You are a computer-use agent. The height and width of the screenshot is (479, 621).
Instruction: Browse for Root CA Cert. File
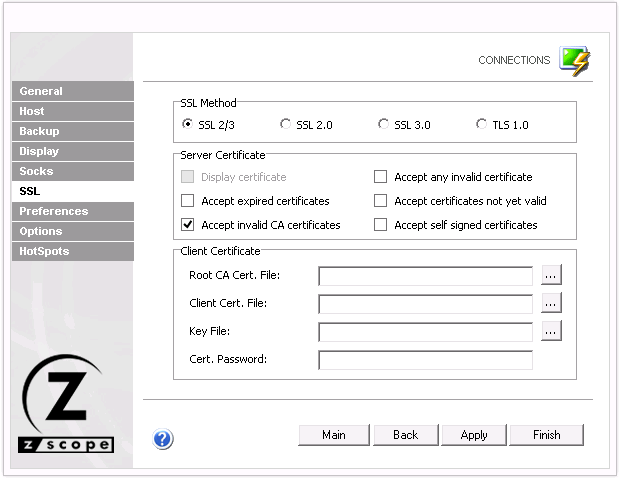click(x=551, y=275)
